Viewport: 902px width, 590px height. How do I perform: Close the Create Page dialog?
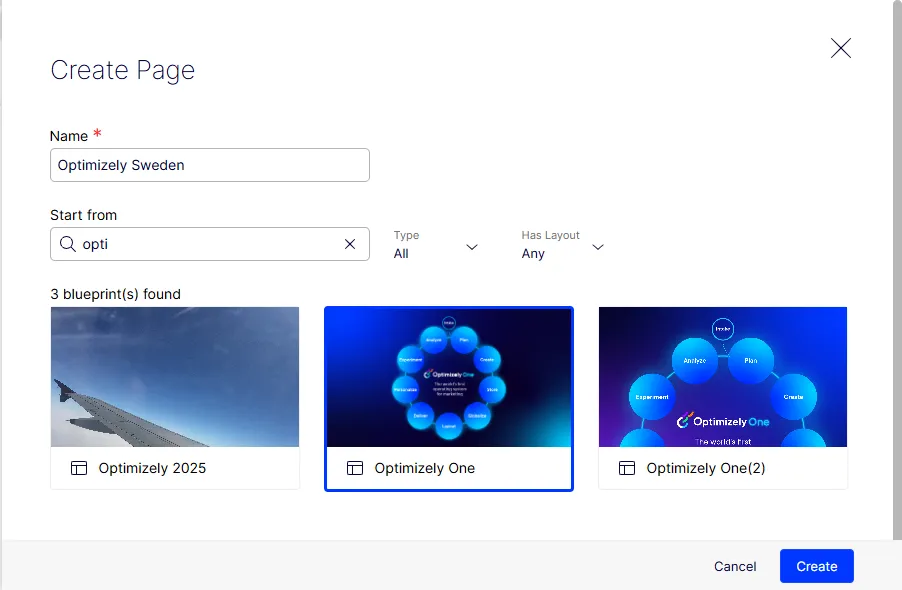(x=840, y=48)
